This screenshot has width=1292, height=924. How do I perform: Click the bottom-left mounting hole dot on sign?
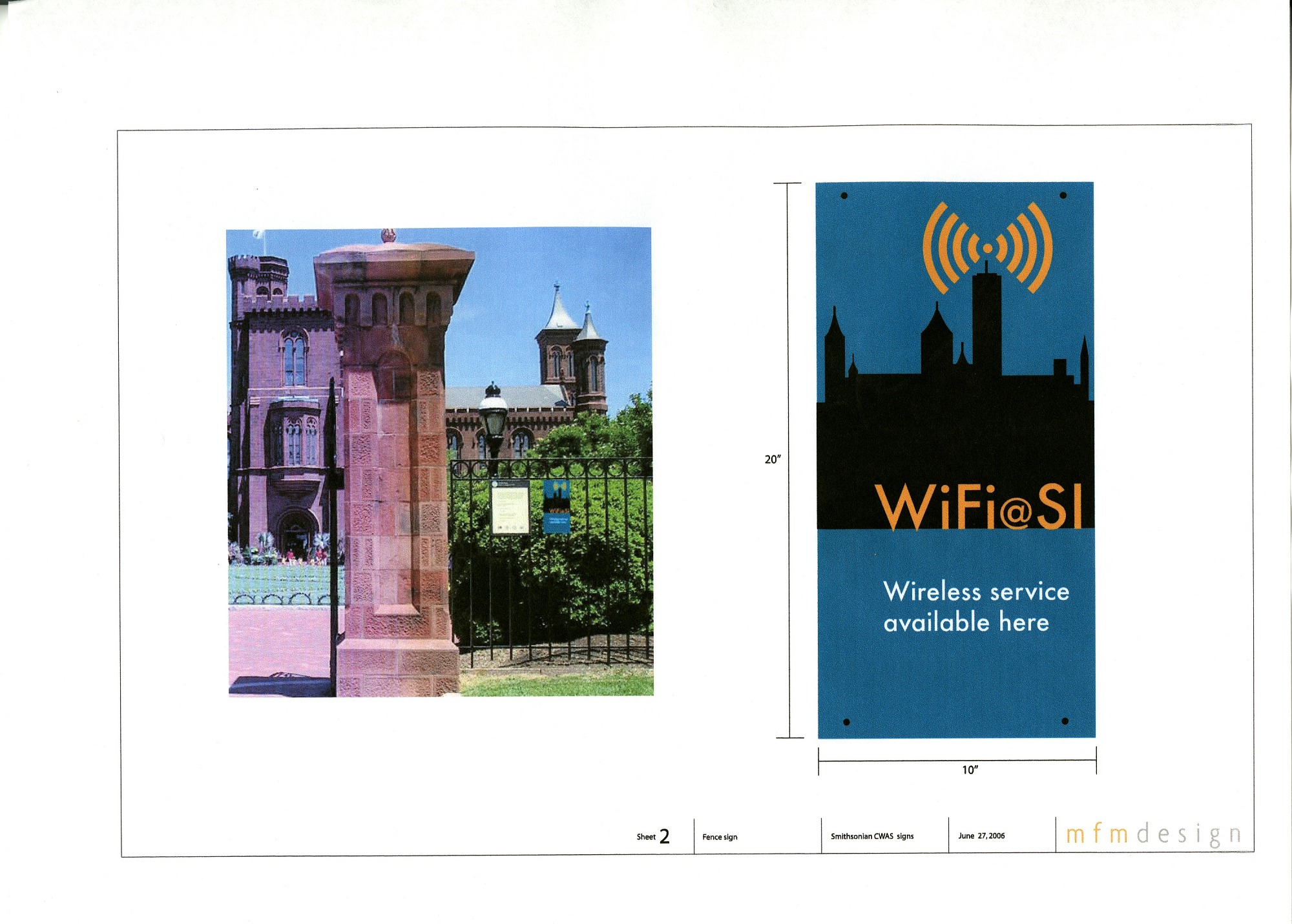pyautogui.click(x=846, y=722)
